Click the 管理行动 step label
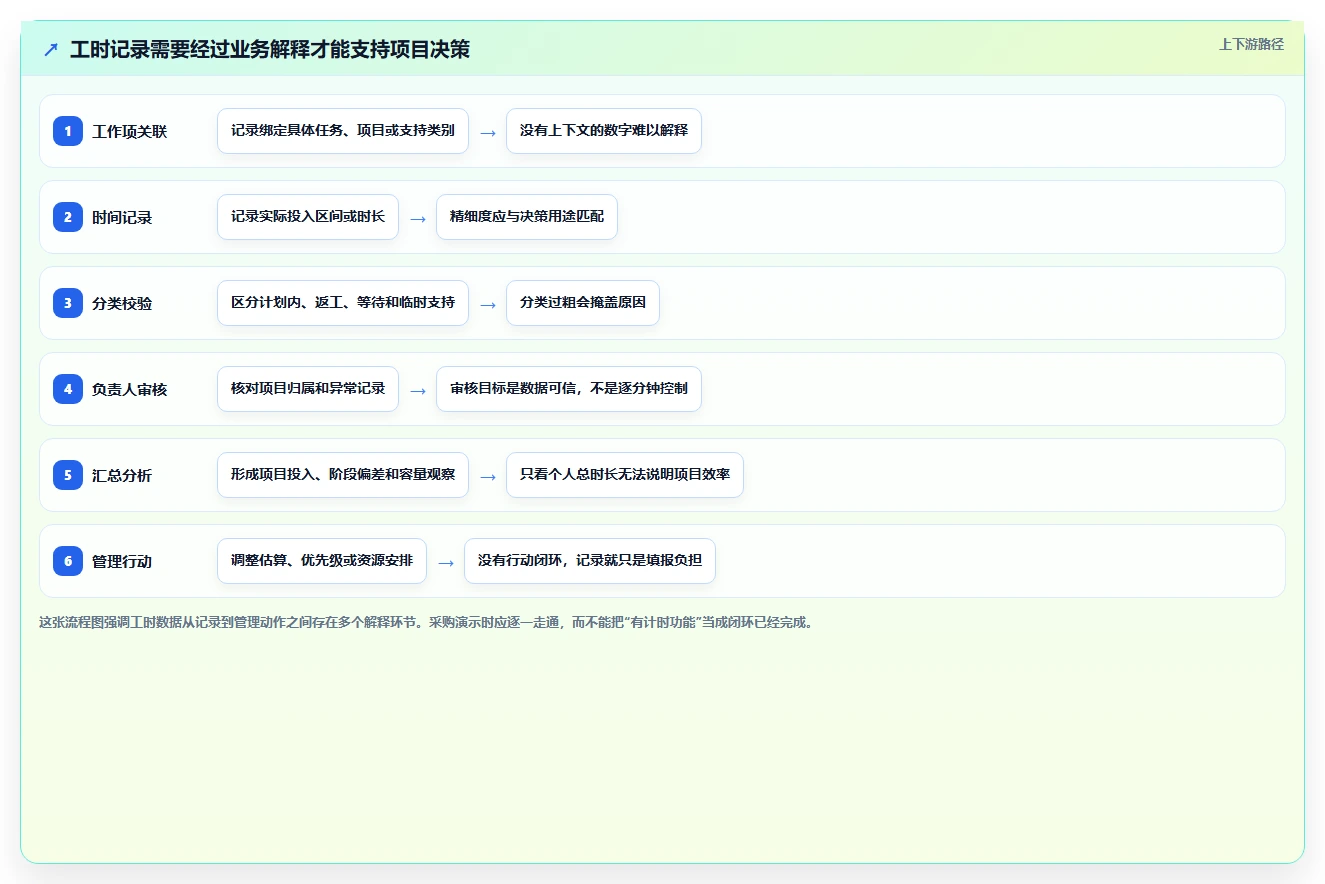The image size is (1325, 884). pos(122,561)
